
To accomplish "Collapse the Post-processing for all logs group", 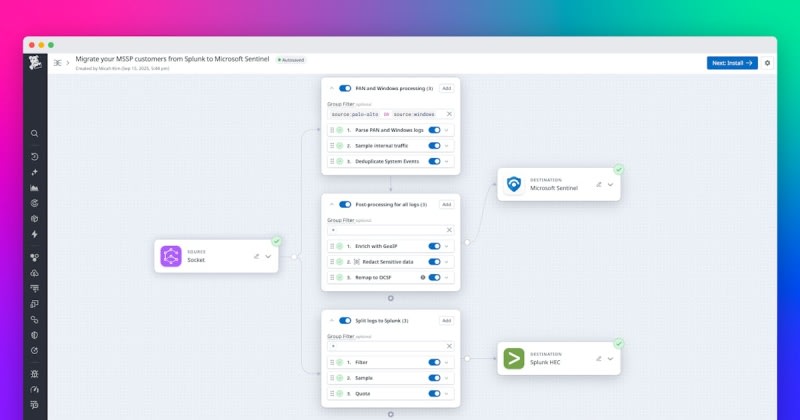I will [x=331, y=204].
